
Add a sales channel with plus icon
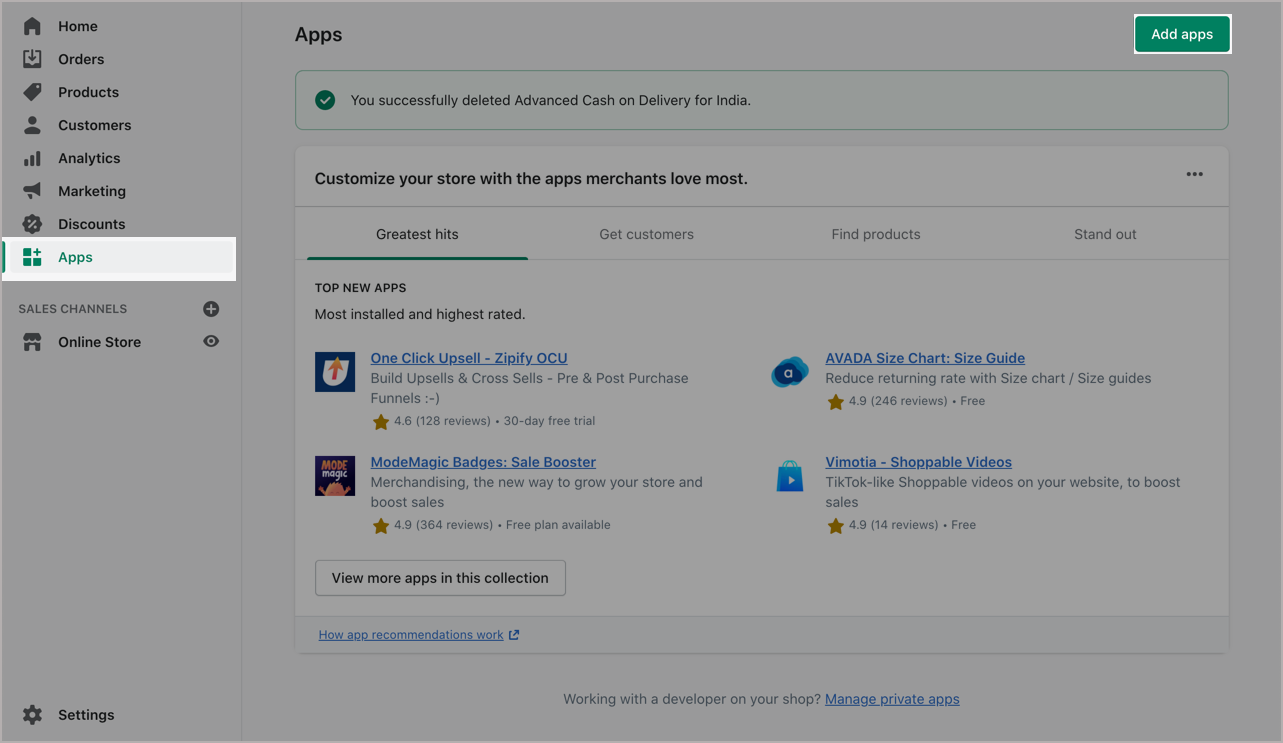tap(211, 309)
